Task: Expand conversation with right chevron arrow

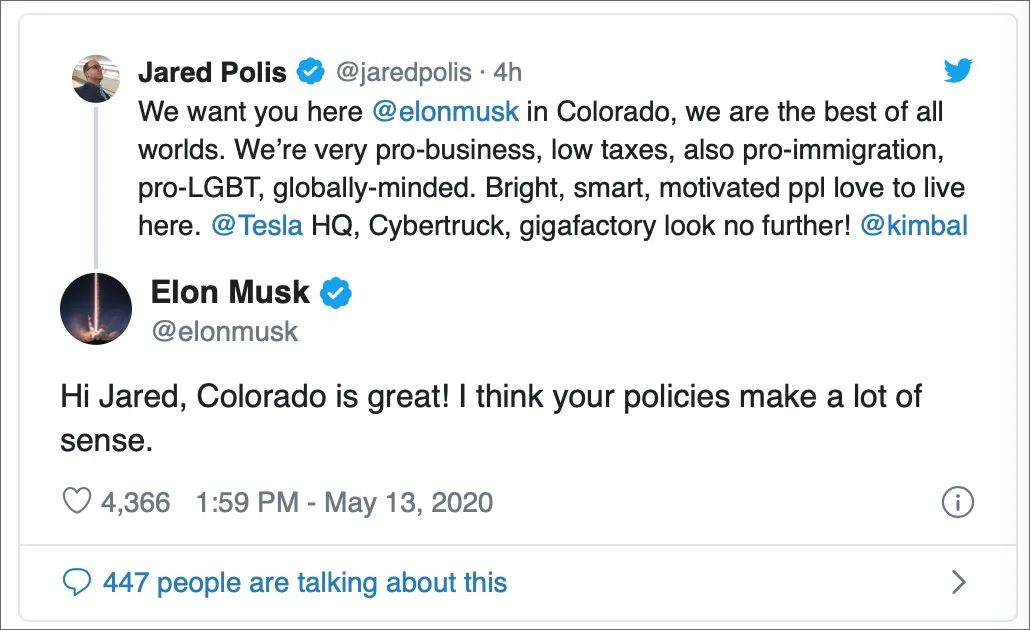Action: [958, 583]
